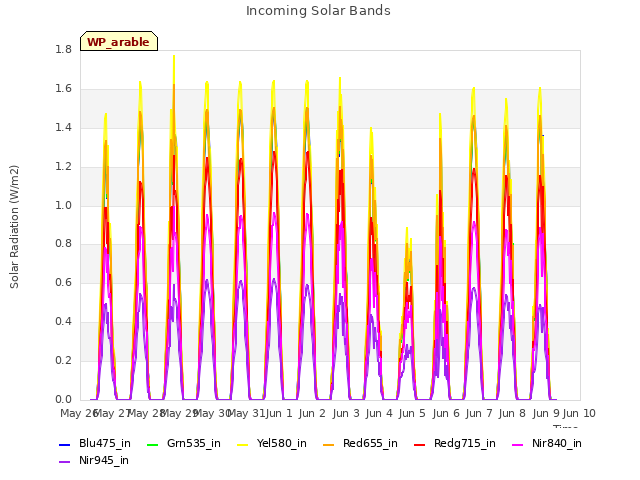Click the low peak on Jun 5
This screenshot has height=480, width=640.
pos(407,229)
